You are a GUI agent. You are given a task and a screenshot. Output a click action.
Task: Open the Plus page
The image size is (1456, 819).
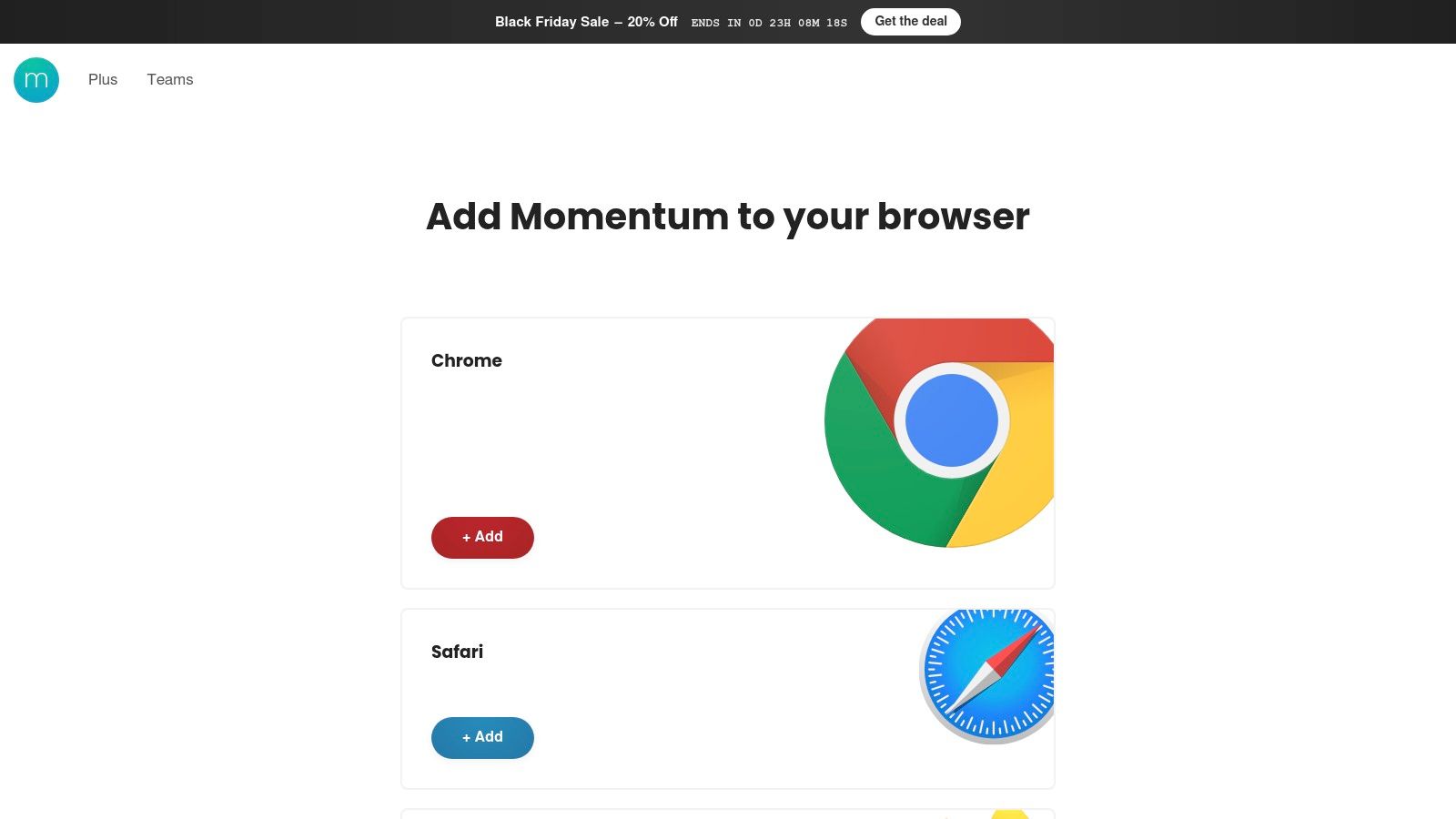click(103, 79)
